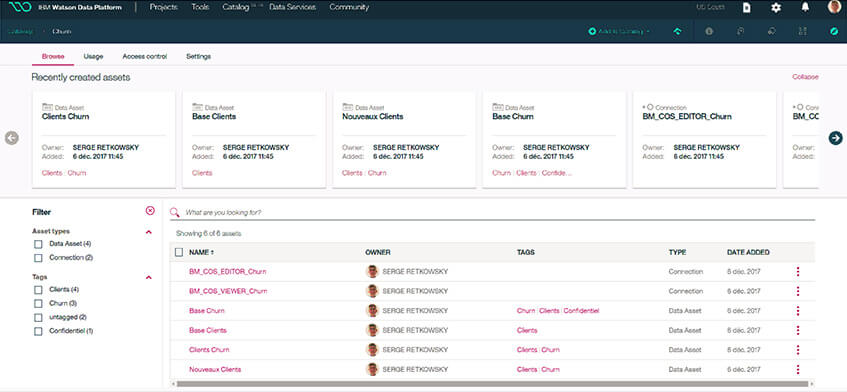Screen dimensions: 847x392
Task: Click the Collapse link for recent assets
Action: (x=805, y=77)
